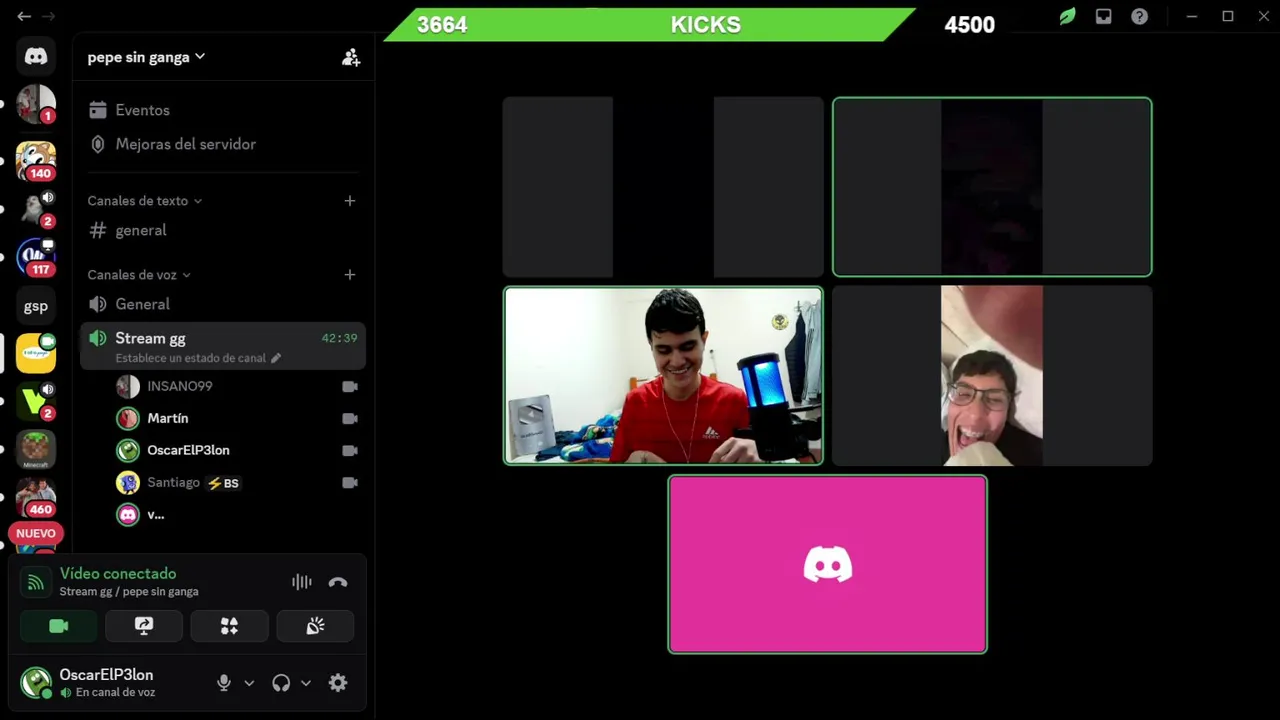
Task: Open your OscarElP3lon user profile panel
Action: pyautogui.click(x=110, y=683)
